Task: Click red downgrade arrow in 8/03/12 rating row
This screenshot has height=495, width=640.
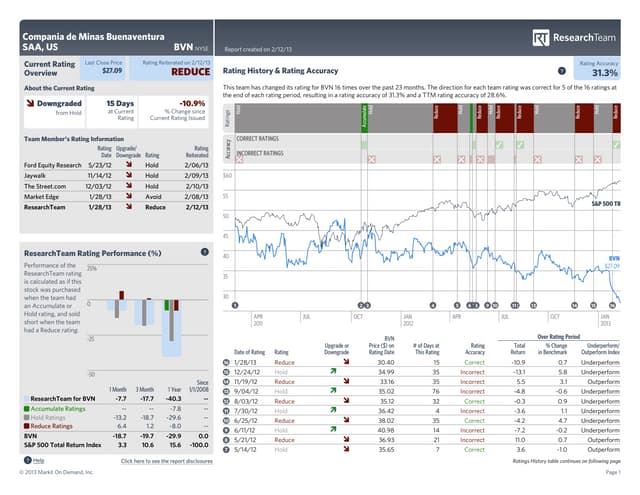Action: click(x=346, y=401)
